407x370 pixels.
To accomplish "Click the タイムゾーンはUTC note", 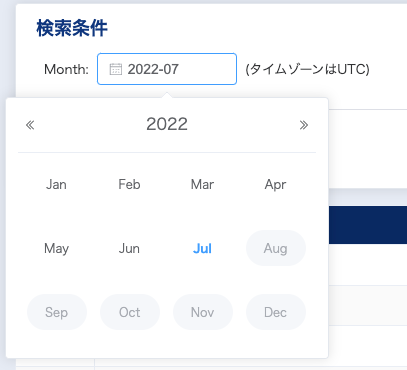I will (307, 69).
